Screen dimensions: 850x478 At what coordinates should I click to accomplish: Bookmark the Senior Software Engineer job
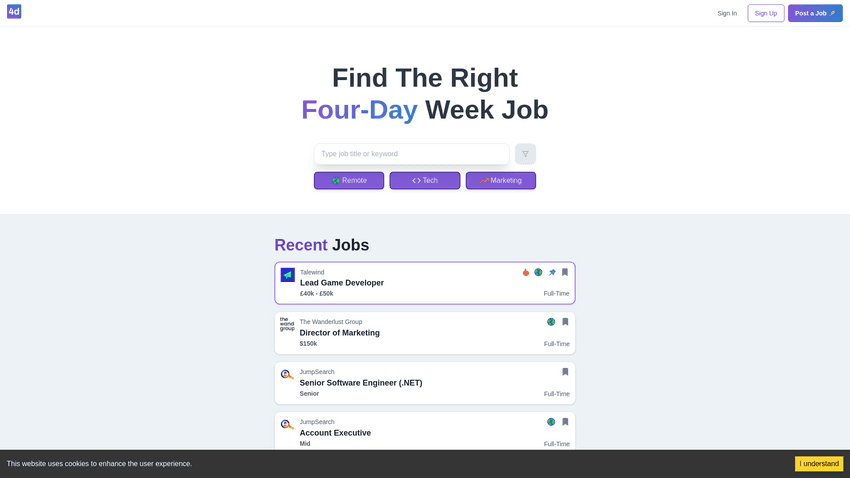[565, 372]
